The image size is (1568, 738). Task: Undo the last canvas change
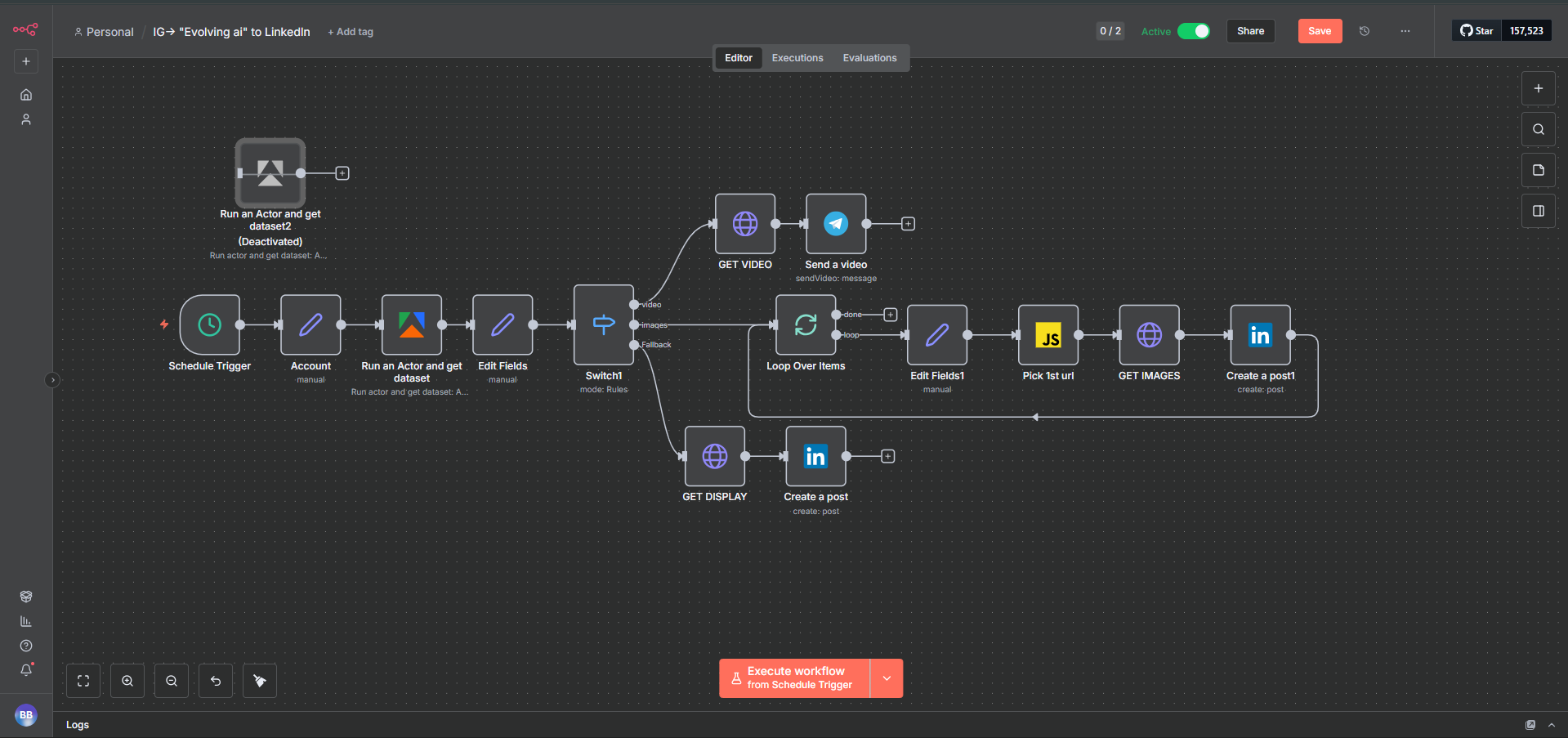[215, 680]
